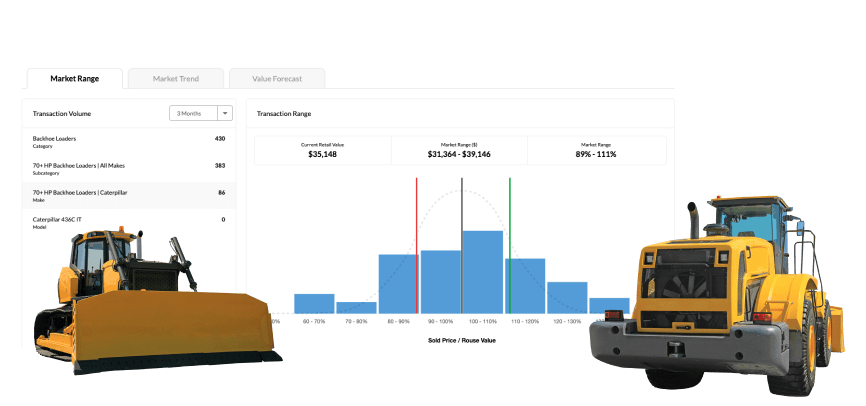Image resolution: width=866 pixels, height=406 pixels.
Task: Choose 70+ HP Backhoe Loaders Caterpillar row
Action: click(x=128, y=195)
